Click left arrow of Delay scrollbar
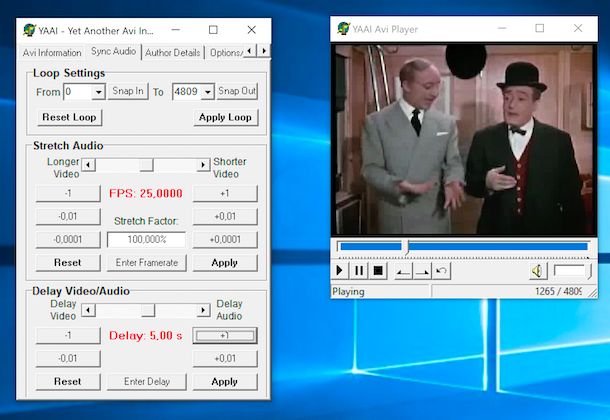610x420 pixels. coord(88,310)
